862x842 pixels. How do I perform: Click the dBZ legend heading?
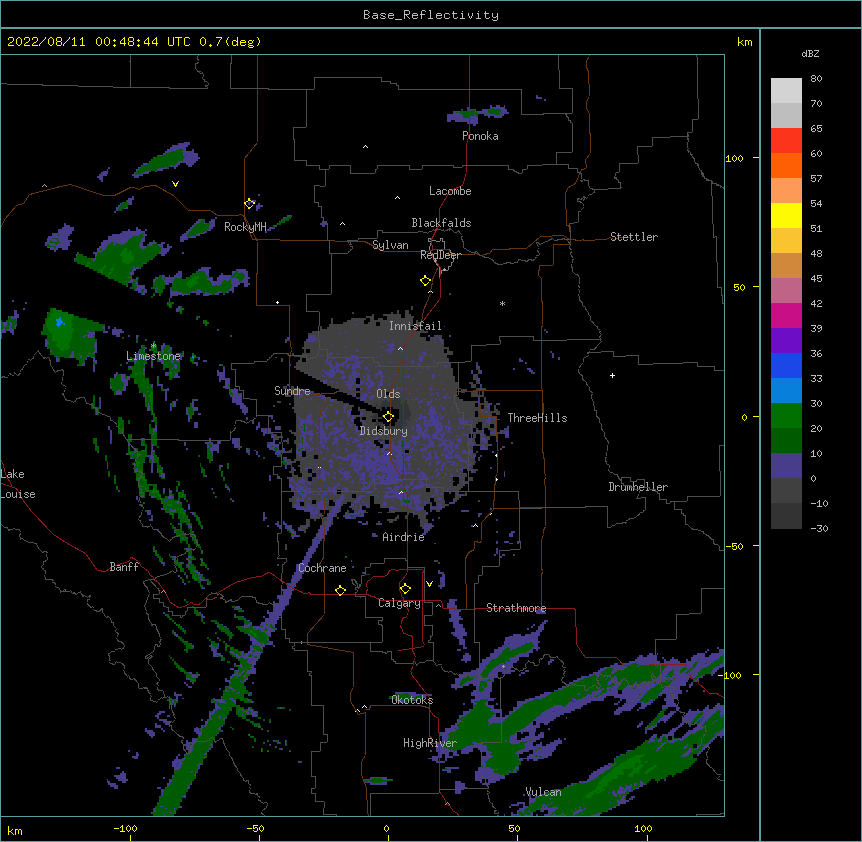point(810,53)
